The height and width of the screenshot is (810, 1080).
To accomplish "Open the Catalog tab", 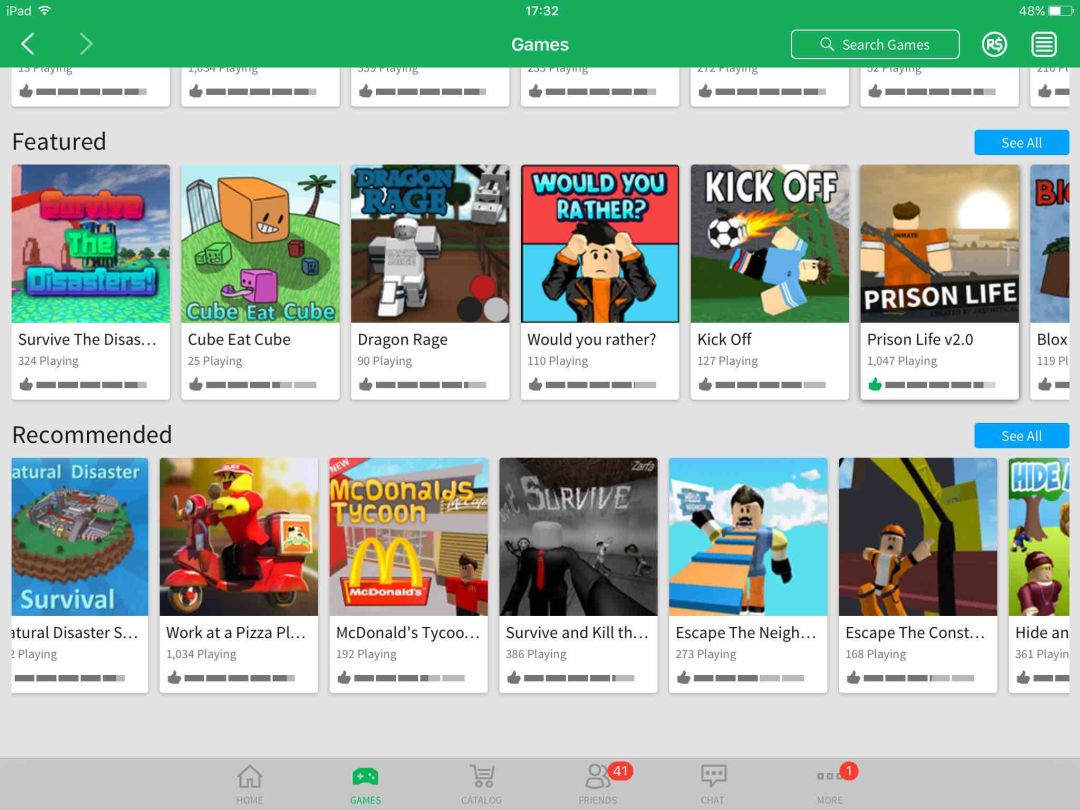I will coord(481,785).
